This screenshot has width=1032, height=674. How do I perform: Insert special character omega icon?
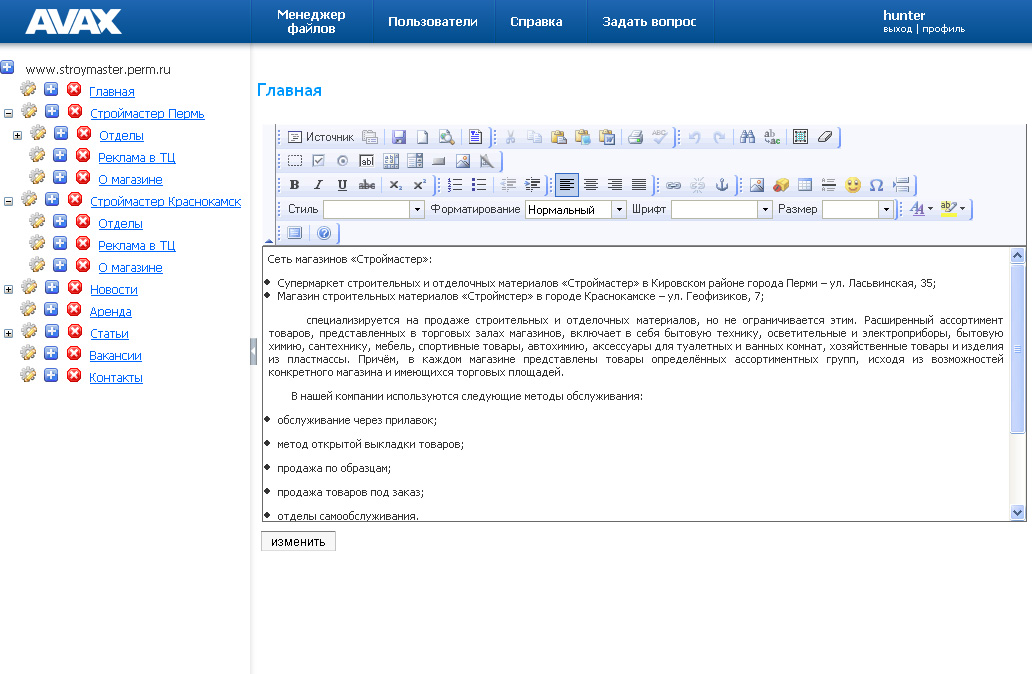click(877, 185)
